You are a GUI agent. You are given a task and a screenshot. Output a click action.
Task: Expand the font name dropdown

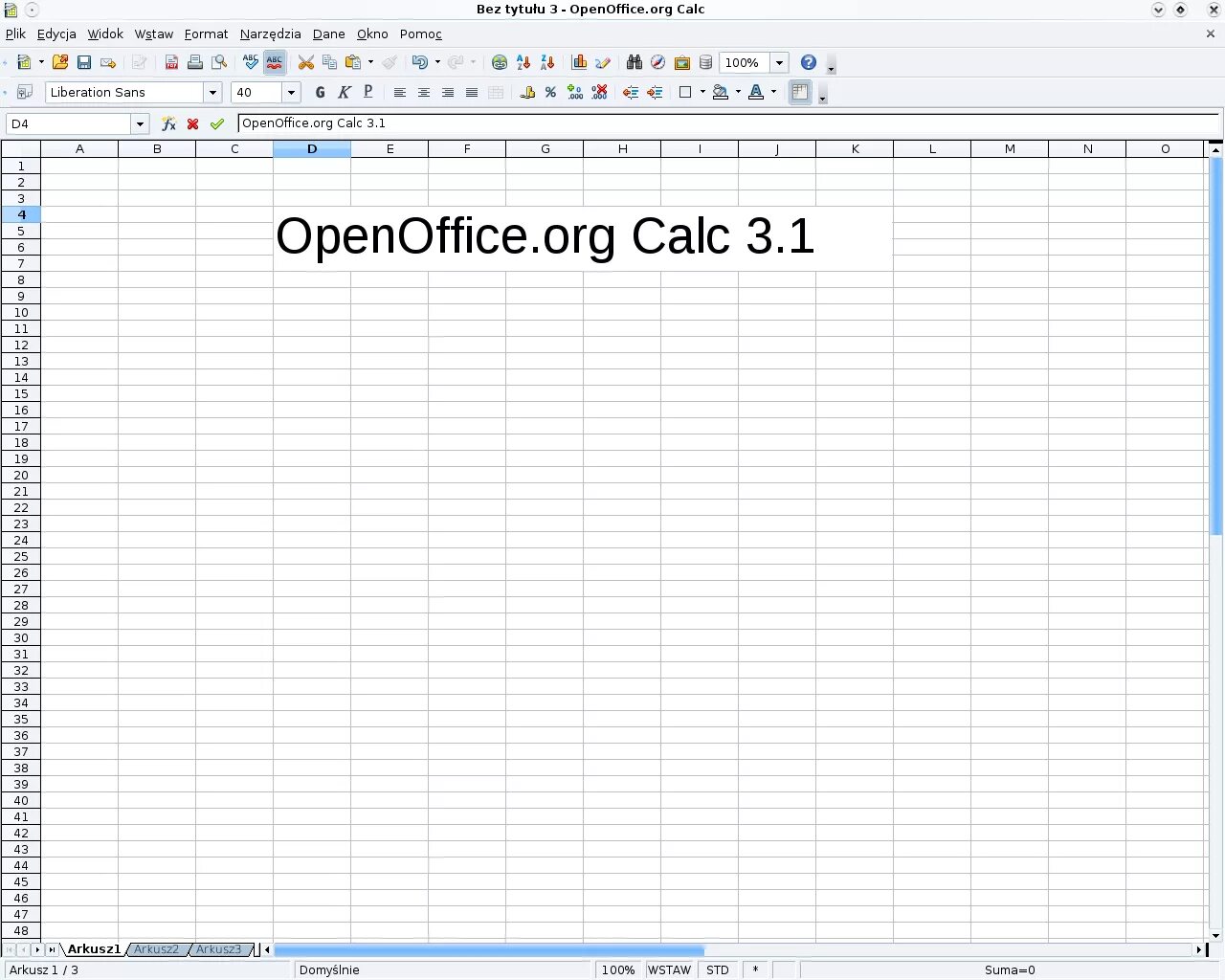pyautogui.click(x=212, y=92)
